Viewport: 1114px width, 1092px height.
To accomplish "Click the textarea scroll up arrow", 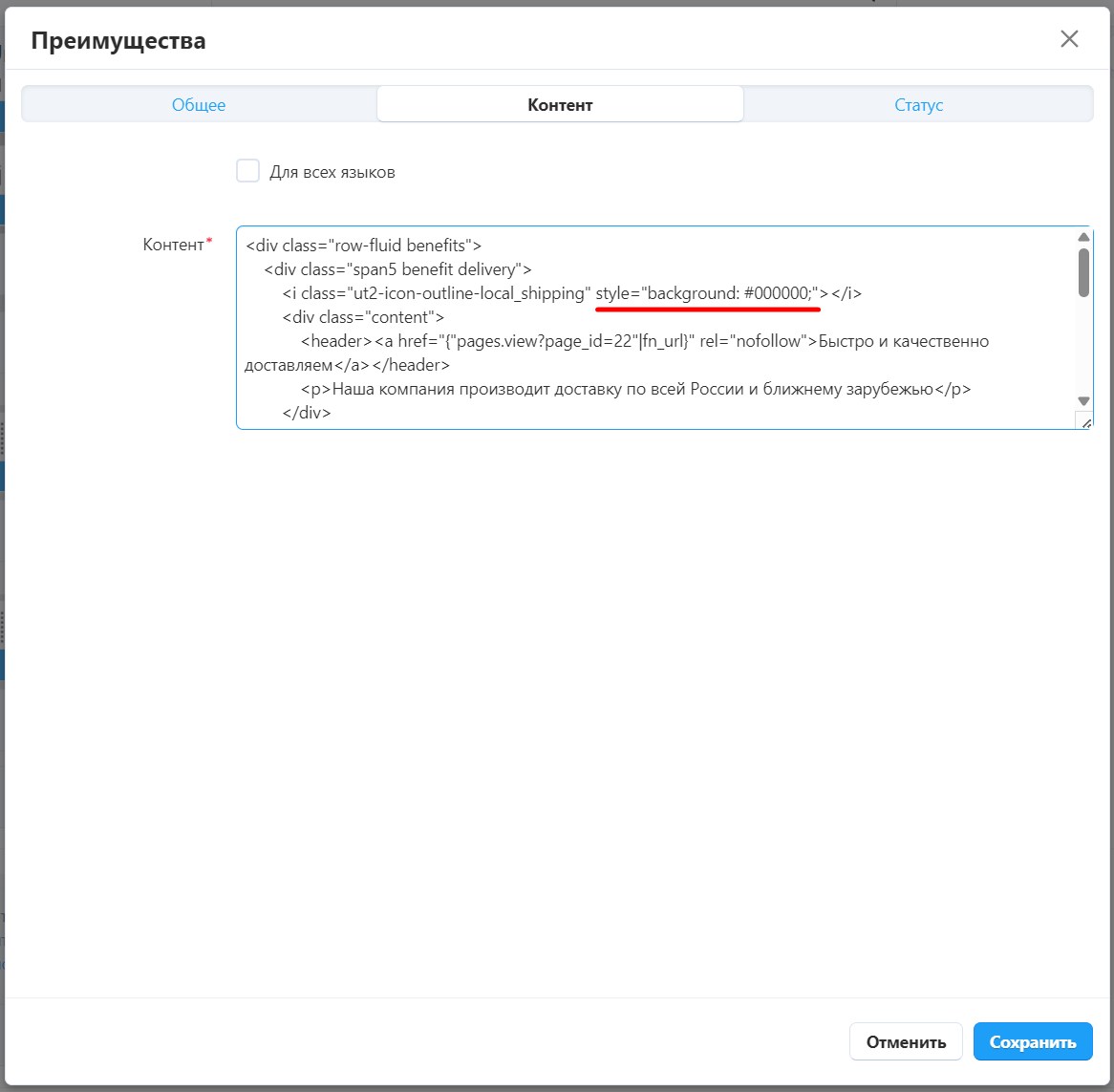I will [1083, 238].
